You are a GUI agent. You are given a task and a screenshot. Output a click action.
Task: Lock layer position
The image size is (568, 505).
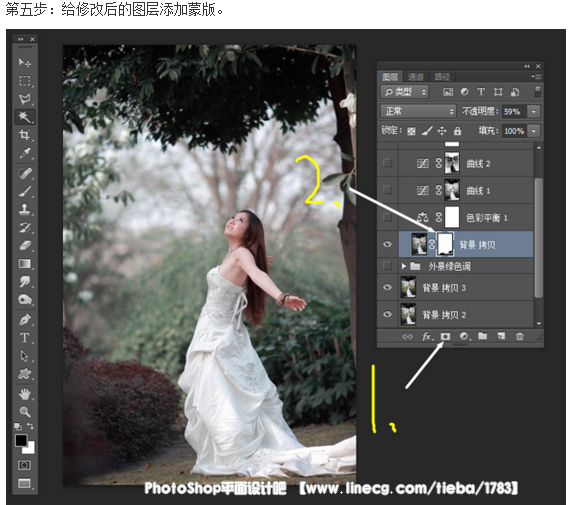point(442,131)
